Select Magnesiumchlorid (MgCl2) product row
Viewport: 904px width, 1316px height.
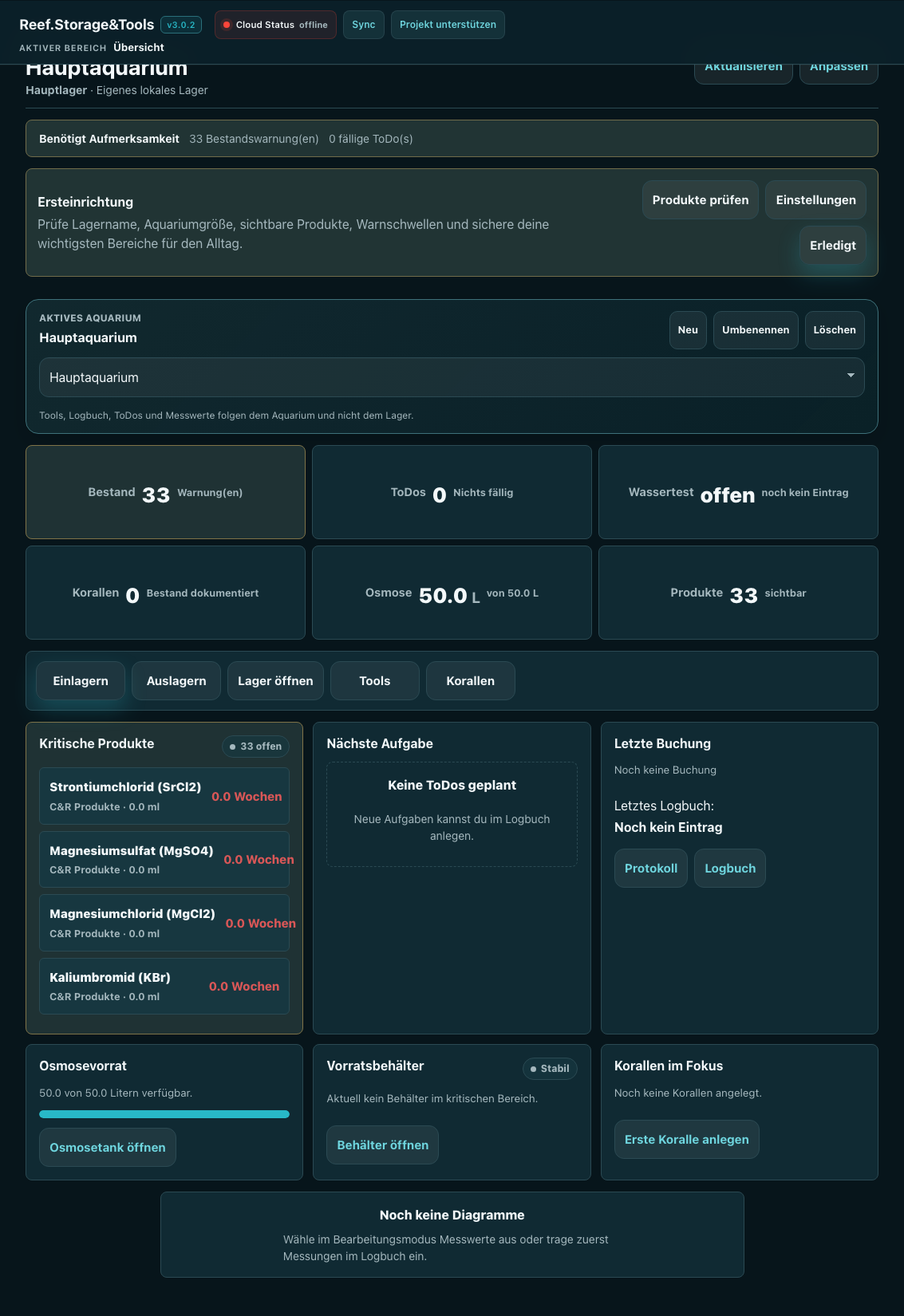pyautogui.click(x=164, y=923)
